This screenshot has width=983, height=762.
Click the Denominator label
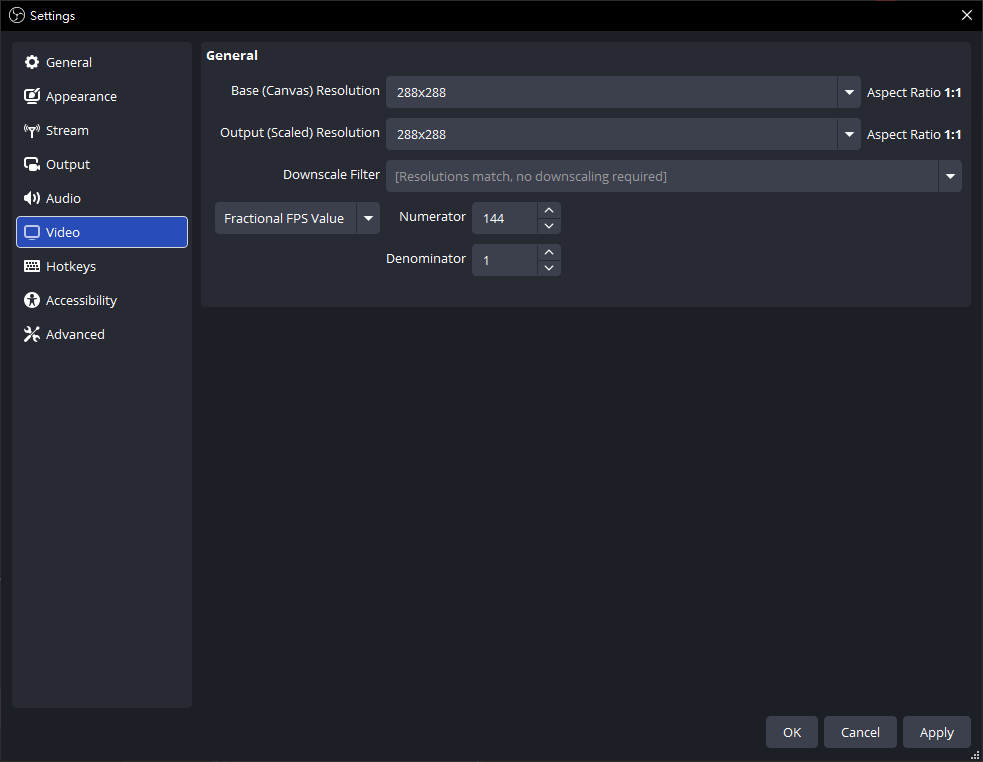pyautogui.click(x=426, y=258)
